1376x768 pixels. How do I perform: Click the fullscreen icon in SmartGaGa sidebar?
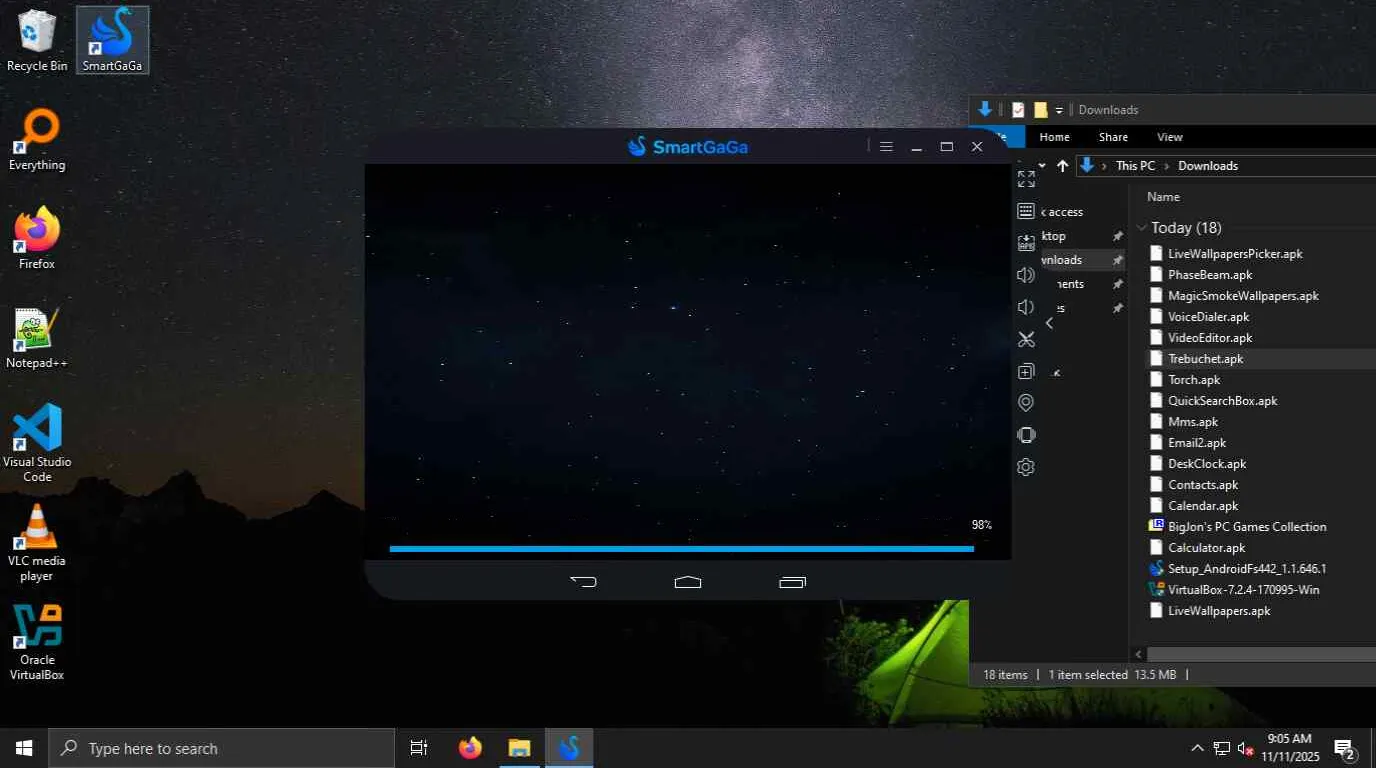[1026, 179]
